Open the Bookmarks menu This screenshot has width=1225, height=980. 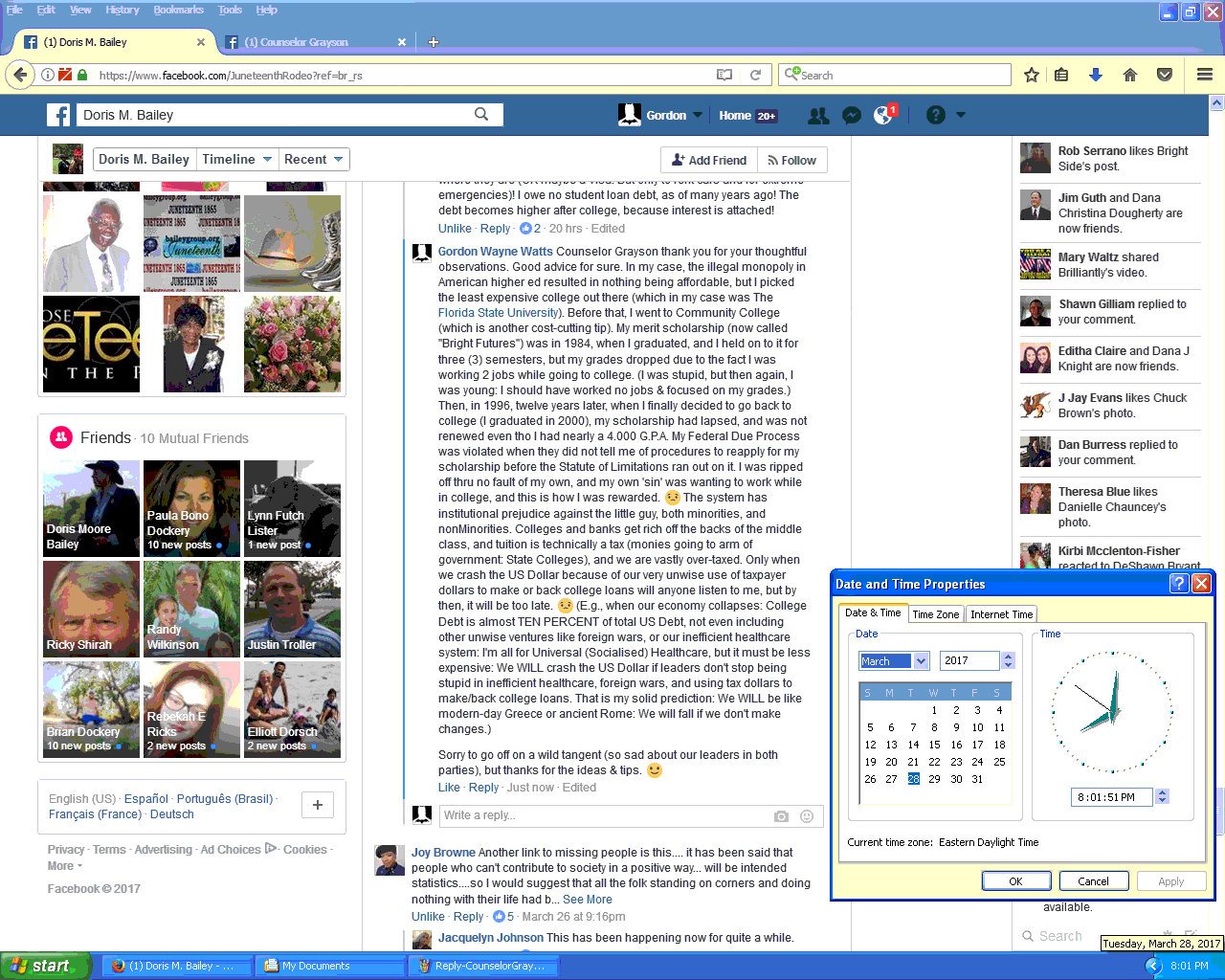178,10
